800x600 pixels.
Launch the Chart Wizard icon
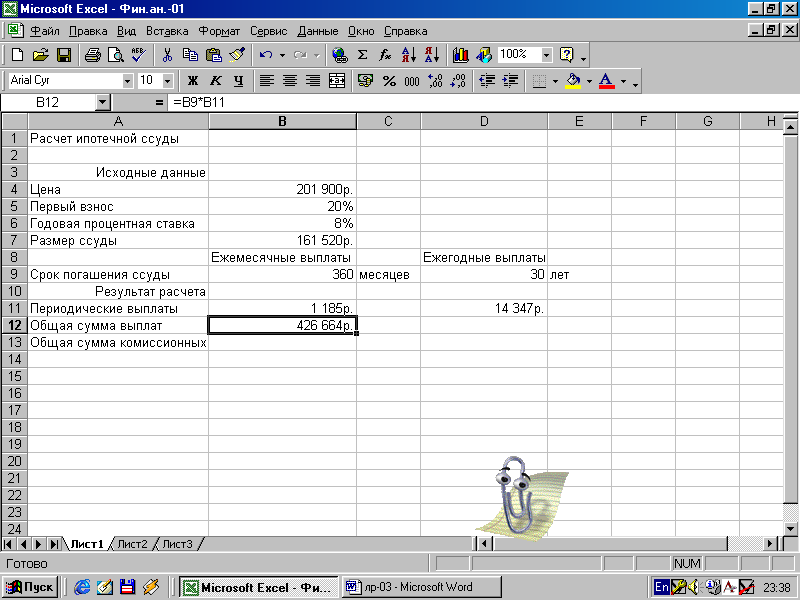tap(461, 55)
